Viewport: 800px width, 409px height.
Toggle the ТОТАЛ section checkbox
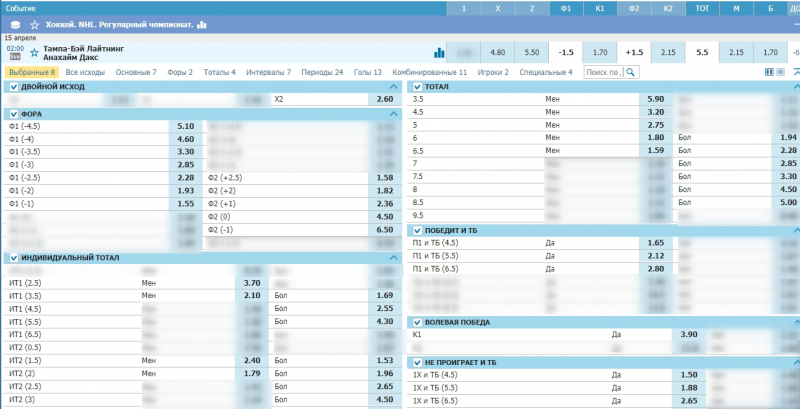point(418,87)
